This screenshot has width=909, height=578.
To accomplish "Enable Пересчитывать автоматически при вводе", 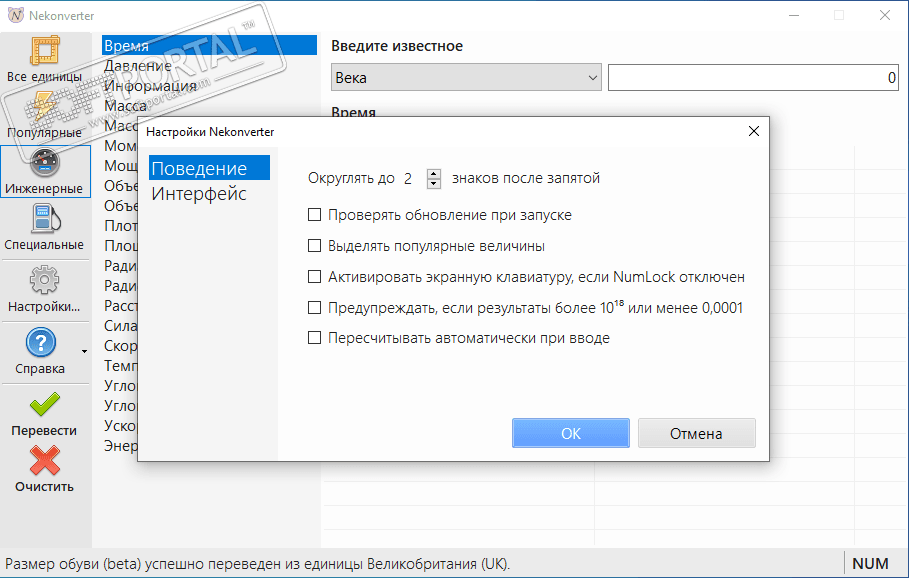I will tap(315, 338).
